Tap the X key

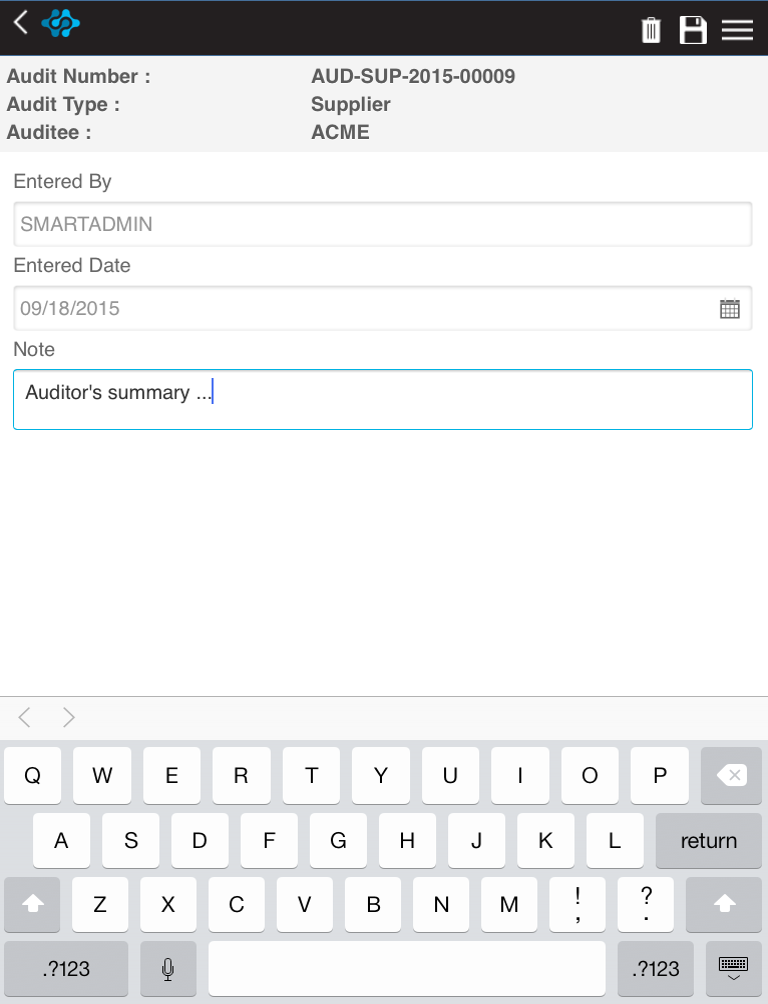click(168, 904)
